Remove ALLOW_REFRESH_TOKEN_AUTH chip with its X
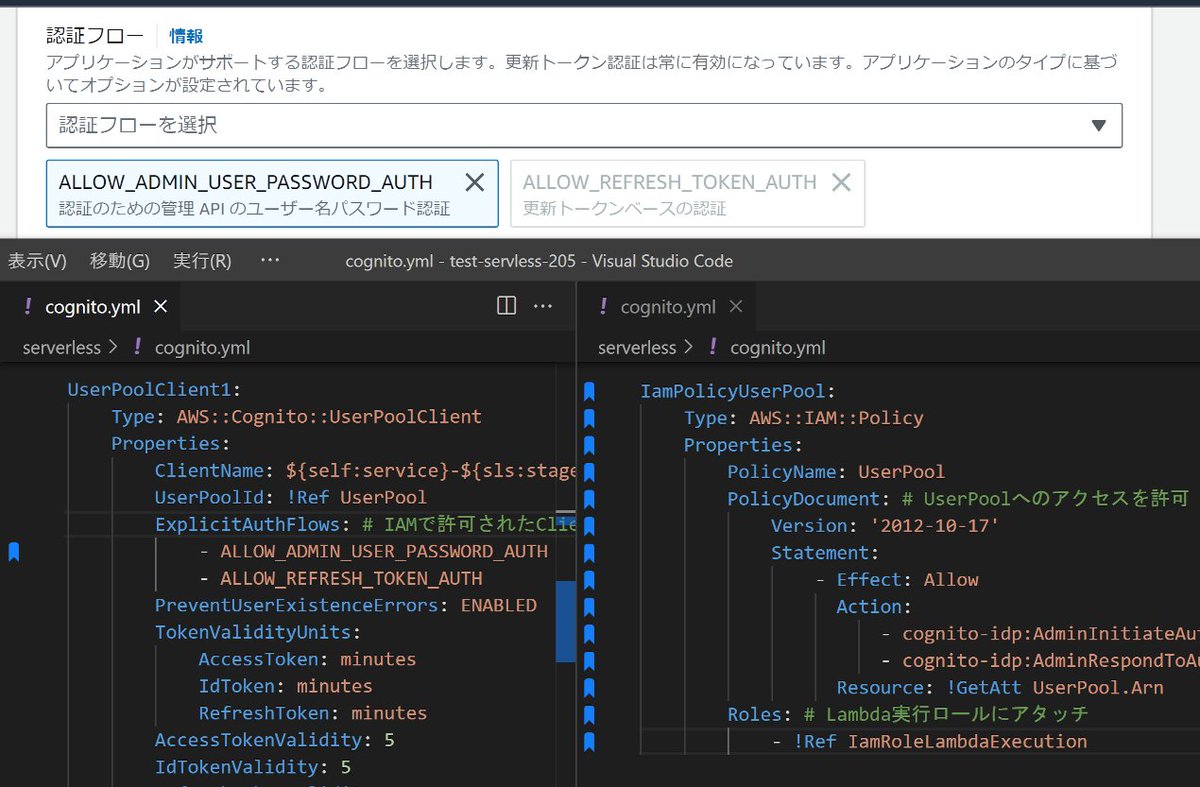 point(841,182)
